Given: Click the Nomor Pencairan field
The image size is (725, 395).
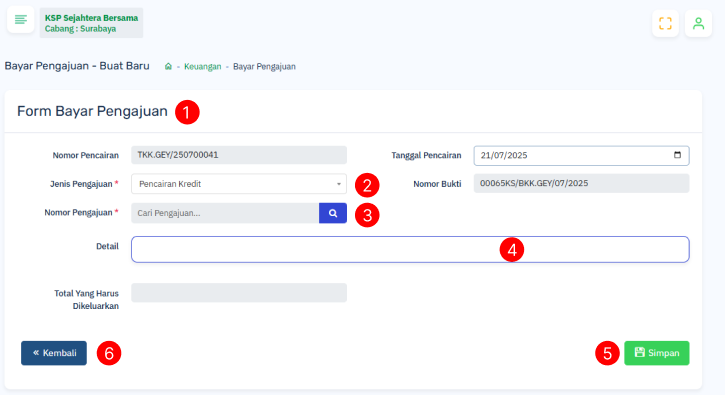Looking at the screenshot, I should pos(239,155).
